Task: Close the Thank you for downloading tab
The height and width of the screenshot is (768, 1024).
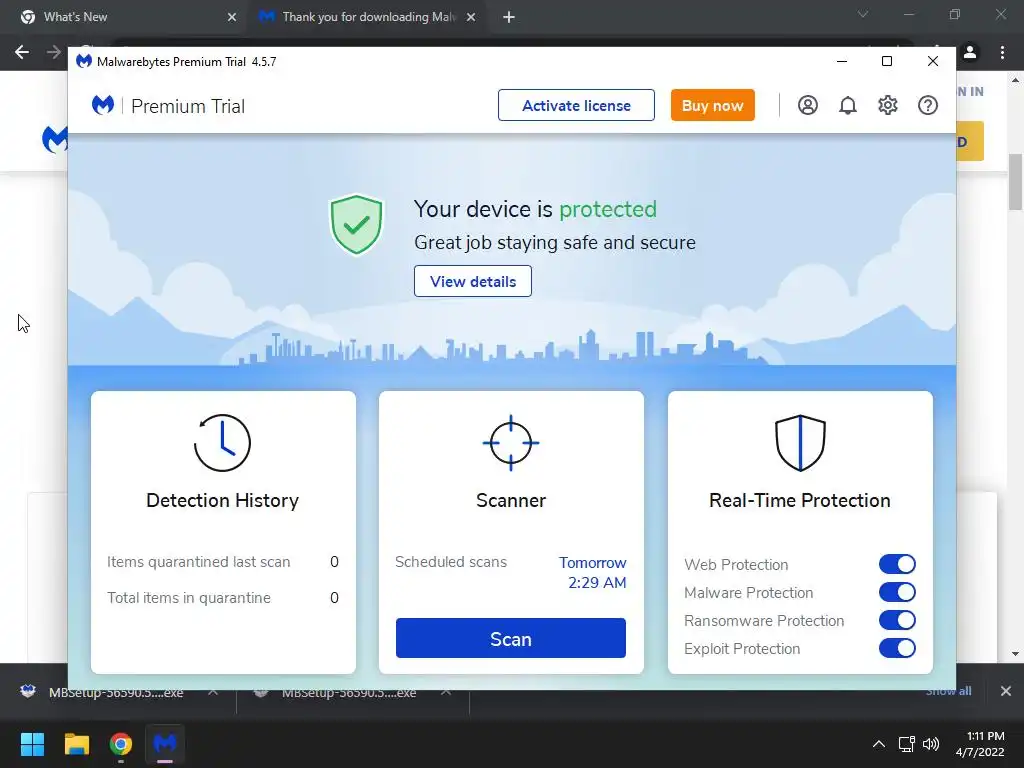Action: [471, 17]
